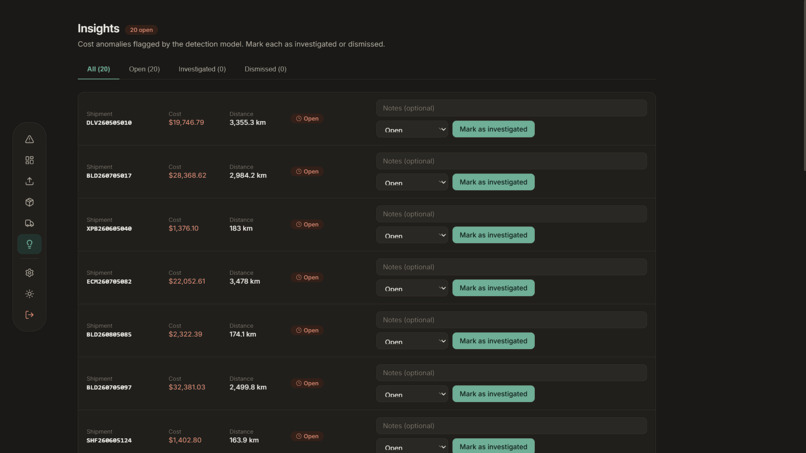The height and width of the screenshot is (453, 806).
Task: Select shipment ID BLD260705017
Action: [109, 176]
